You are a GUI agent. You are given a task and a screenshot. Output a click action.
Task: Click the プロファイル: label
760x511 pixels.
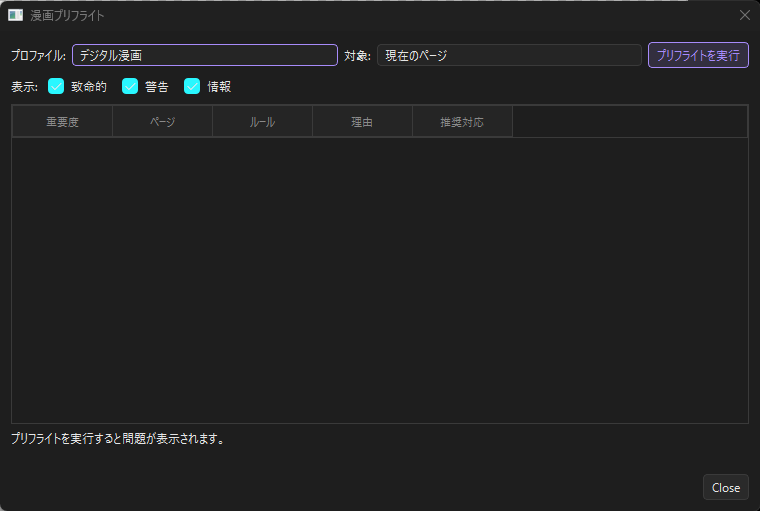pos(38,56)
